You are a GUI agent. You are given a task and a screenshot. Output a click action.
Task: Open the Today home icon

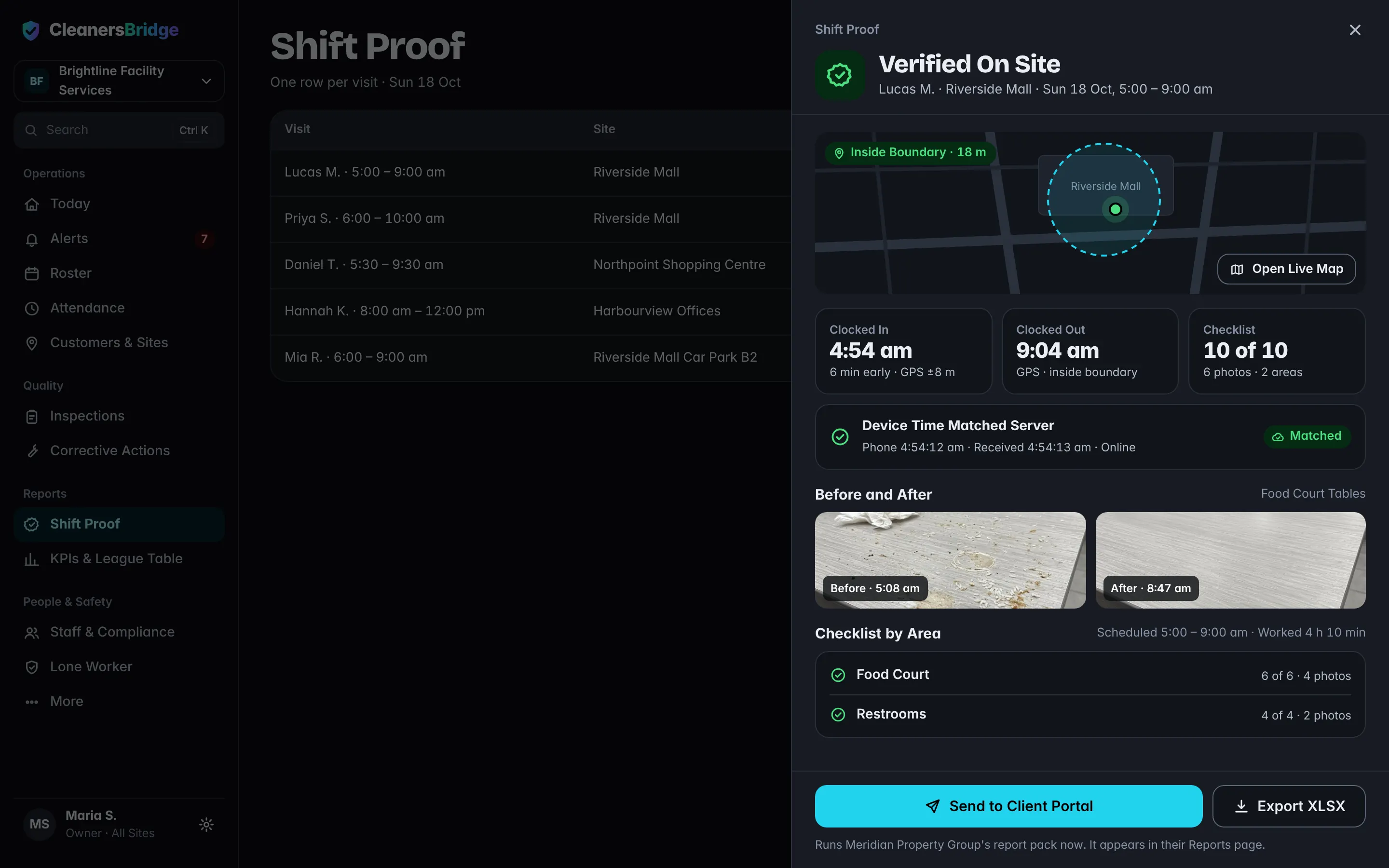coord(32,204)
